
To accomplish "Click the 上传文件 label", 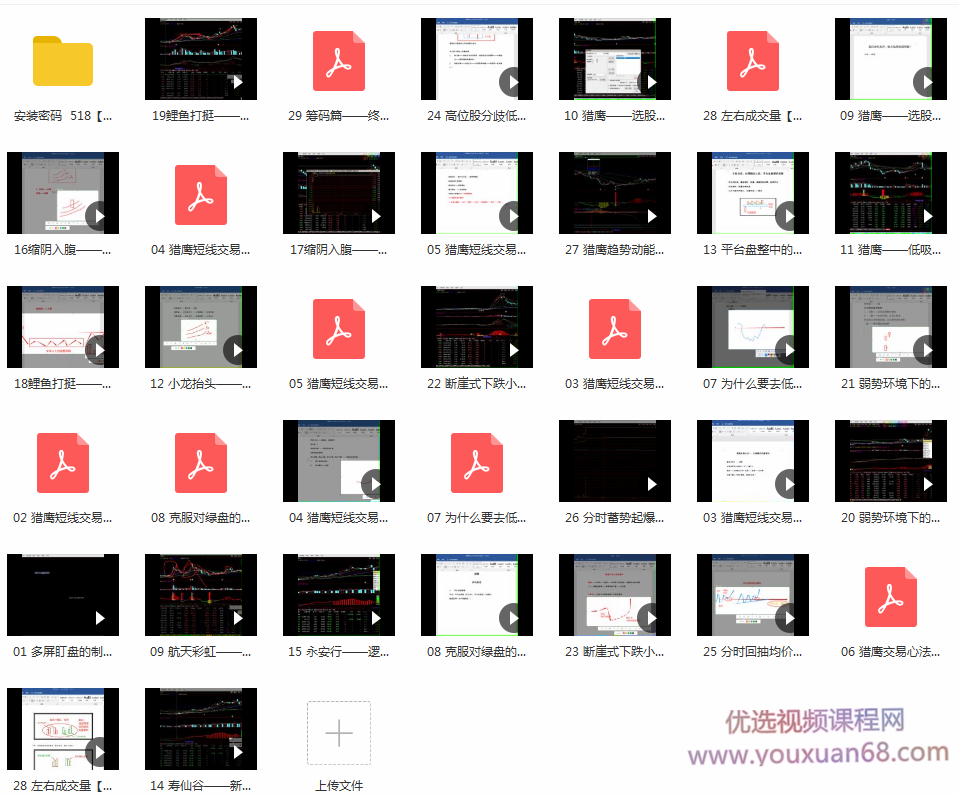I will click(338, 786).
